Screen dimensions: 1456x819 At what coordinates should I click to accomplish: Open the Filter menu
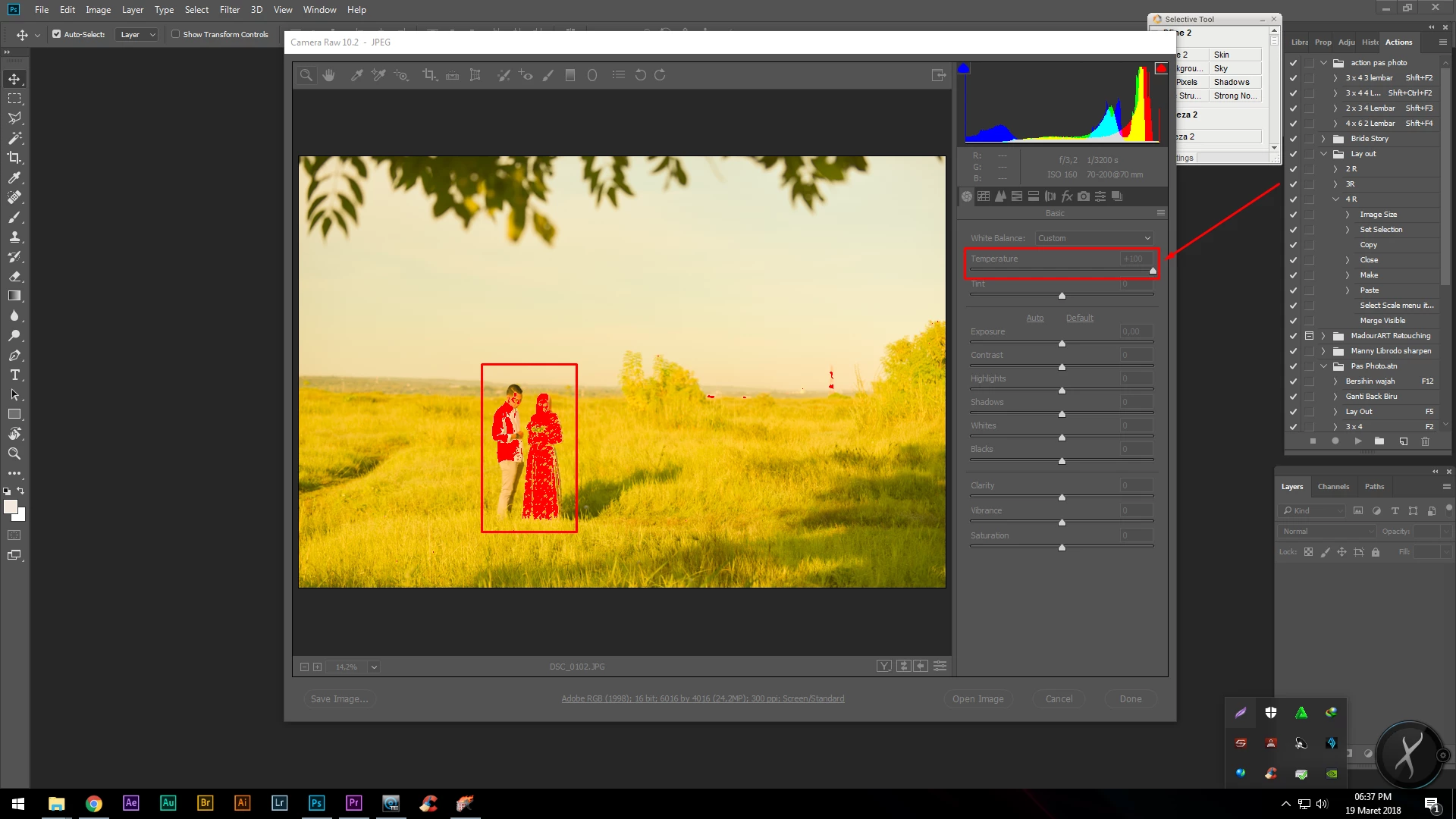[x=229, y=10]
